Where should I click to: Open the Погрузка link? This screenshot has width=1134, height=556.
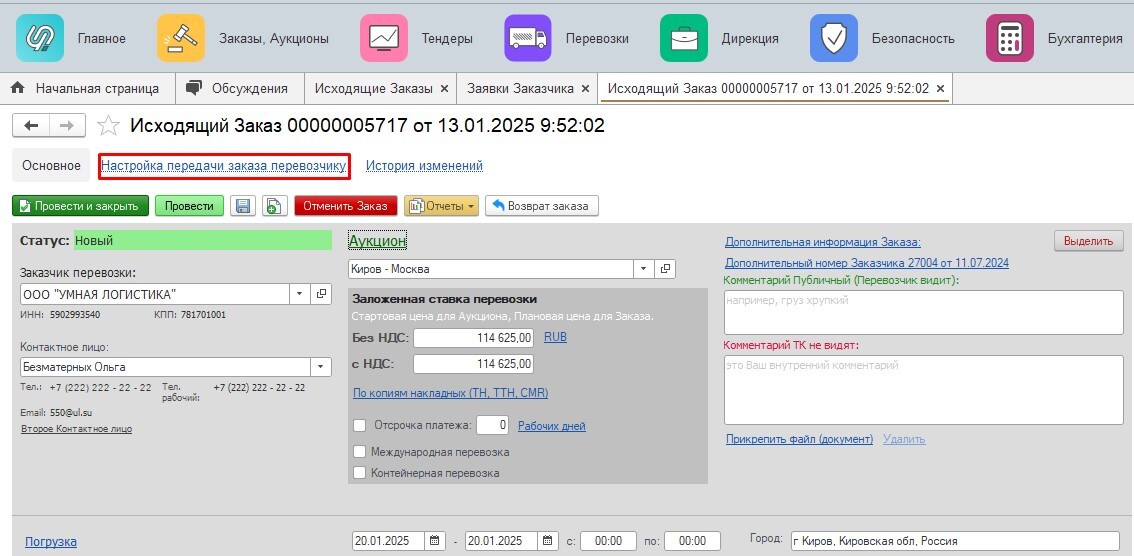(51, 542)
